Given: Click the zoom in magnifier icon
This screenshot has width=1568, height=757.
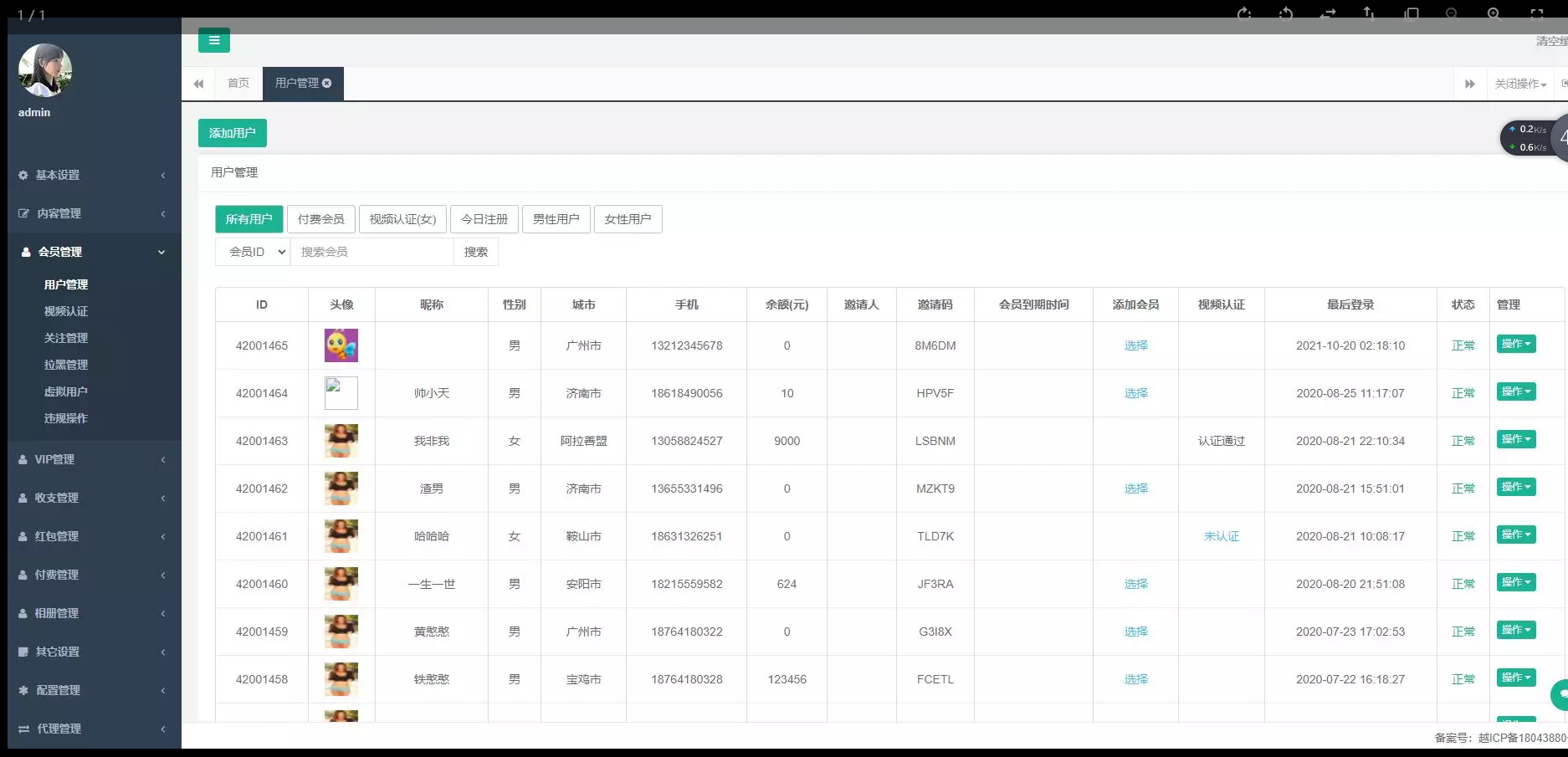Looking at the screenshot, I should click(1494, 13).
